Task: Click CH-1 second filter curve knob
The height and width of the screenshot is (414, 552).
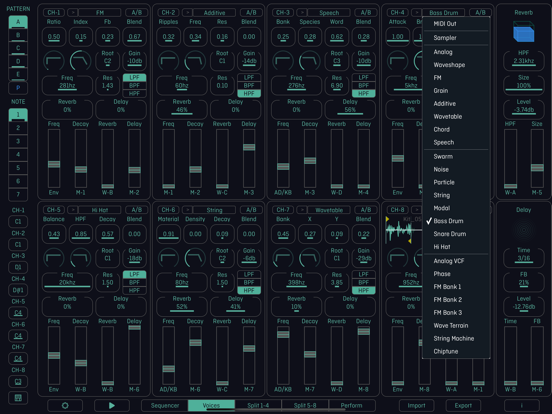Action: tap(81, 61)
